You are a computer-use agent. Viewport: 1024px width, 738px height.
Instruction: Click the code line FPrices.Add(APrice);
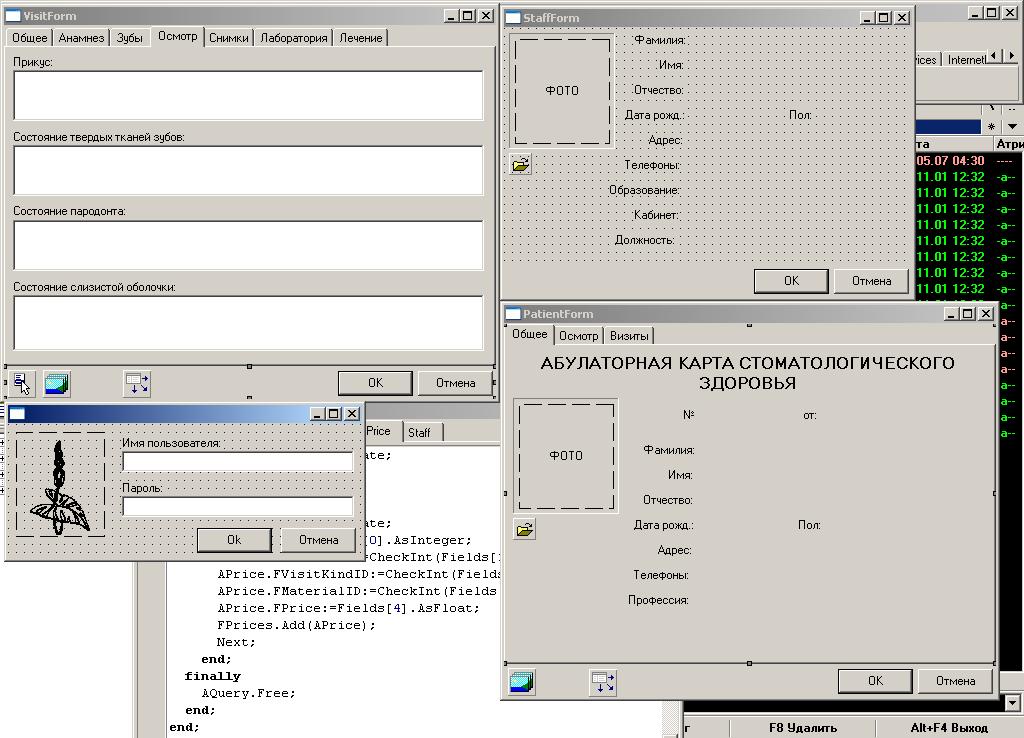pos(296,625)
